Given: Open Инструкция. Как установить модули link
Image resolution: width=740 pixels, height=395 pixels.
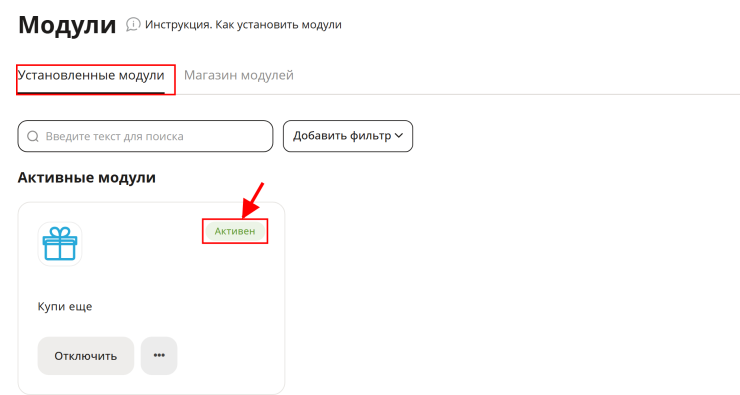Looking at the screenshot, I should [x=243, y=25].
